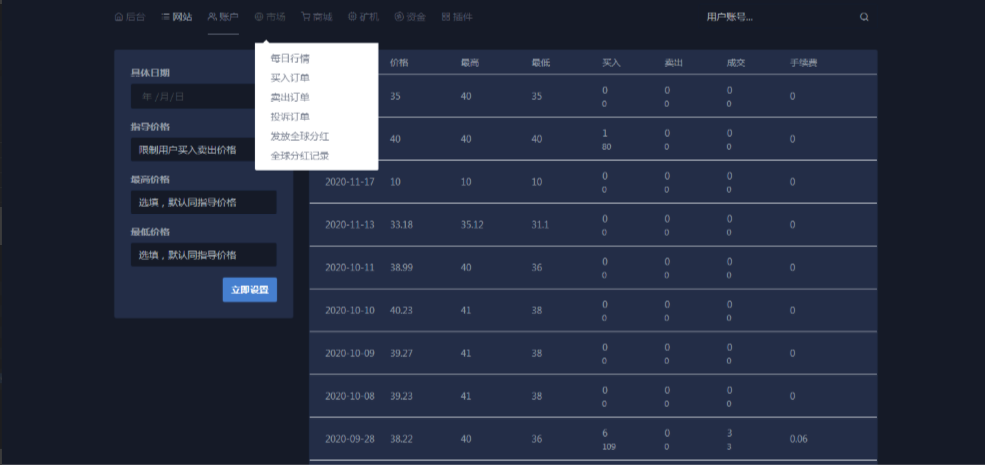This screenshot has width=985, height=465.
Task: Click the price value 33.18
Action: pos(401,224)
